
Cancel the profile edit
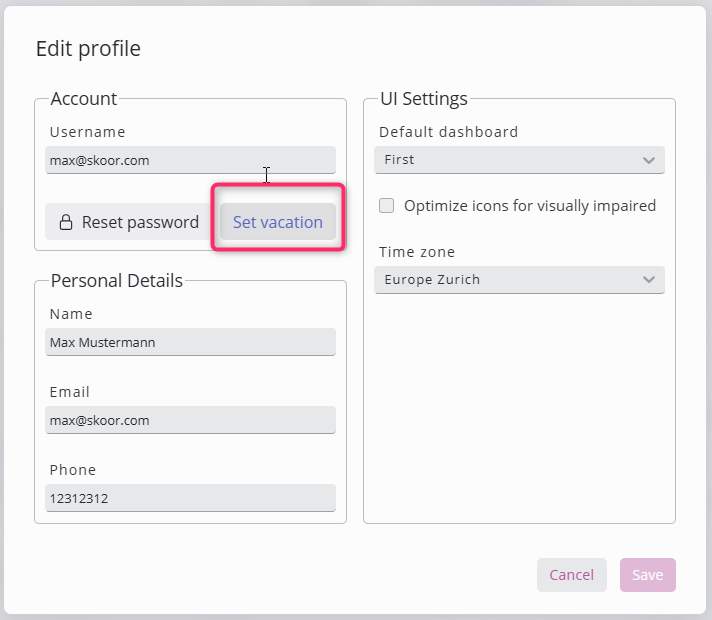tap(571, 575)
